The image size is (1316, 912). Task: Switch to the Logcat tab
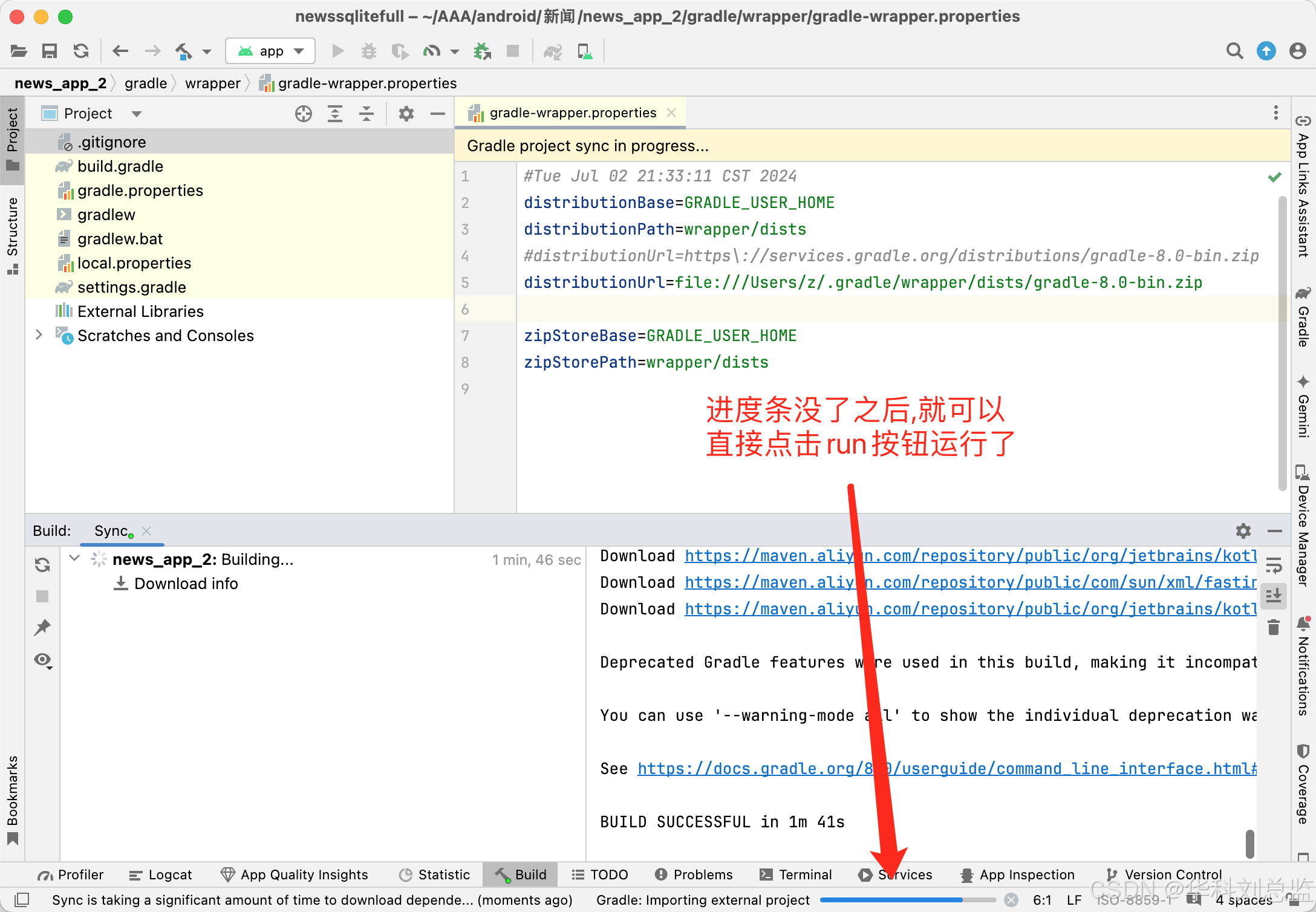160,875
